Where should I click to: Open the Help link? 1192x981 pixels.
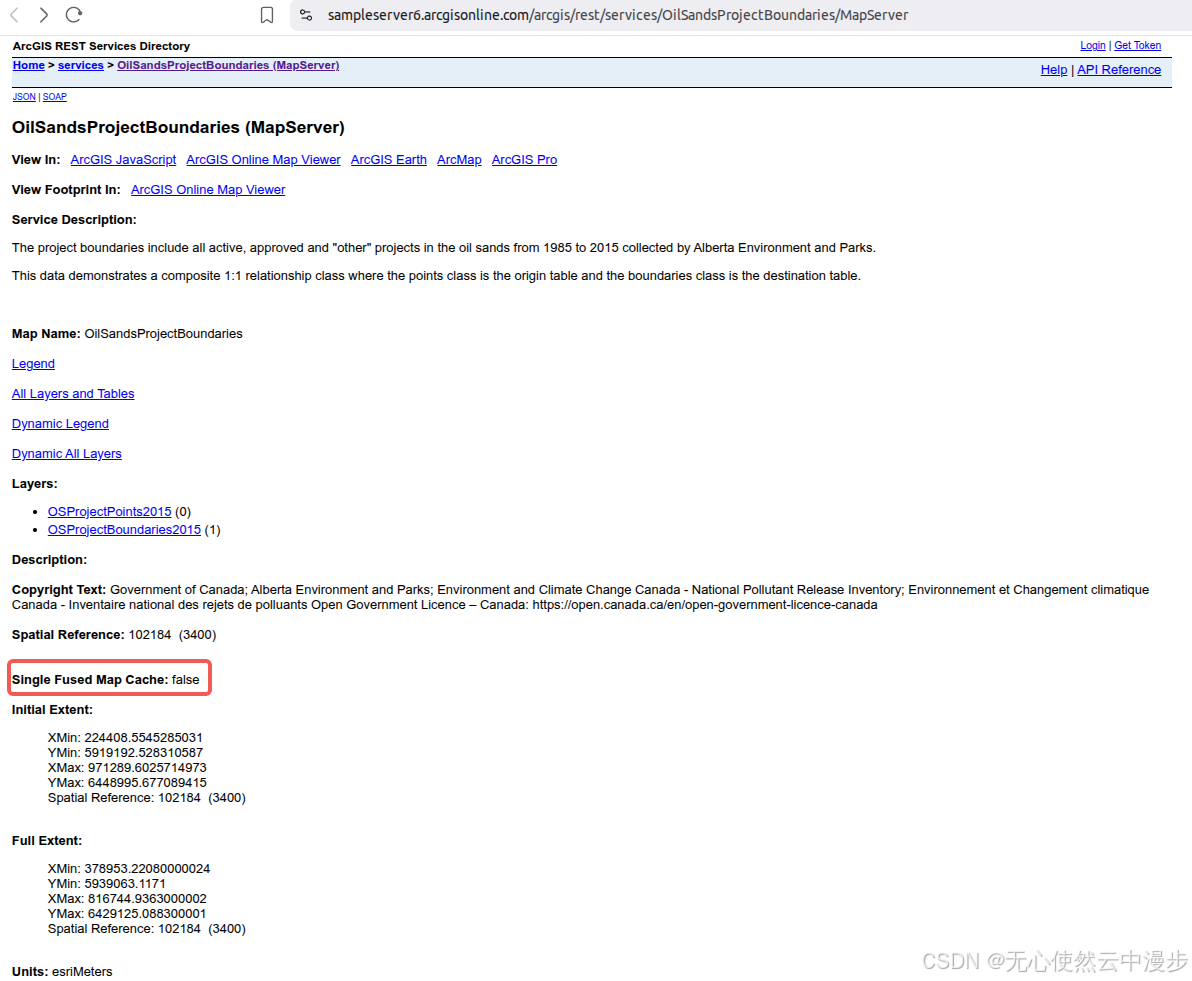pos(1054,70)
